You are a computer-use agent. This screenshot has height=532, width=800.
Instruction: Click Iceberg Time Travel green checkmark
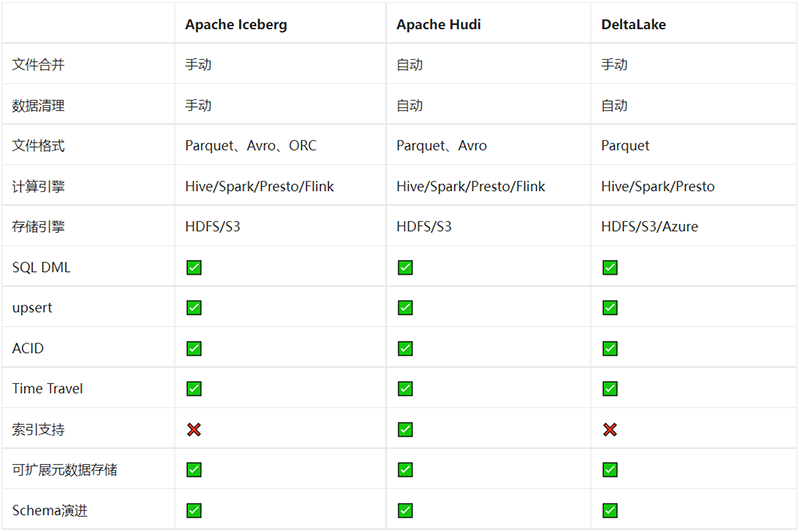[x=194, y=389]
